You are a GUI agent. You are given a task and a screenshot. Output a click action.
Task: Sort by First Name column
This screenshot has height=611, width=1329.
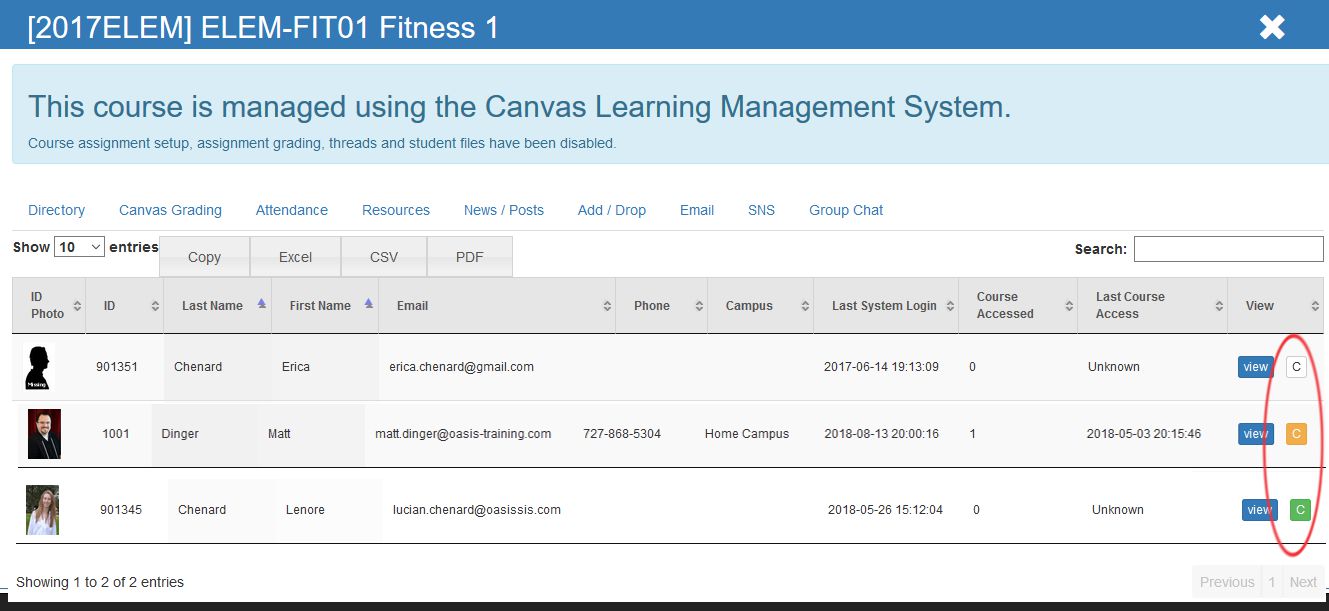[325, 305]
